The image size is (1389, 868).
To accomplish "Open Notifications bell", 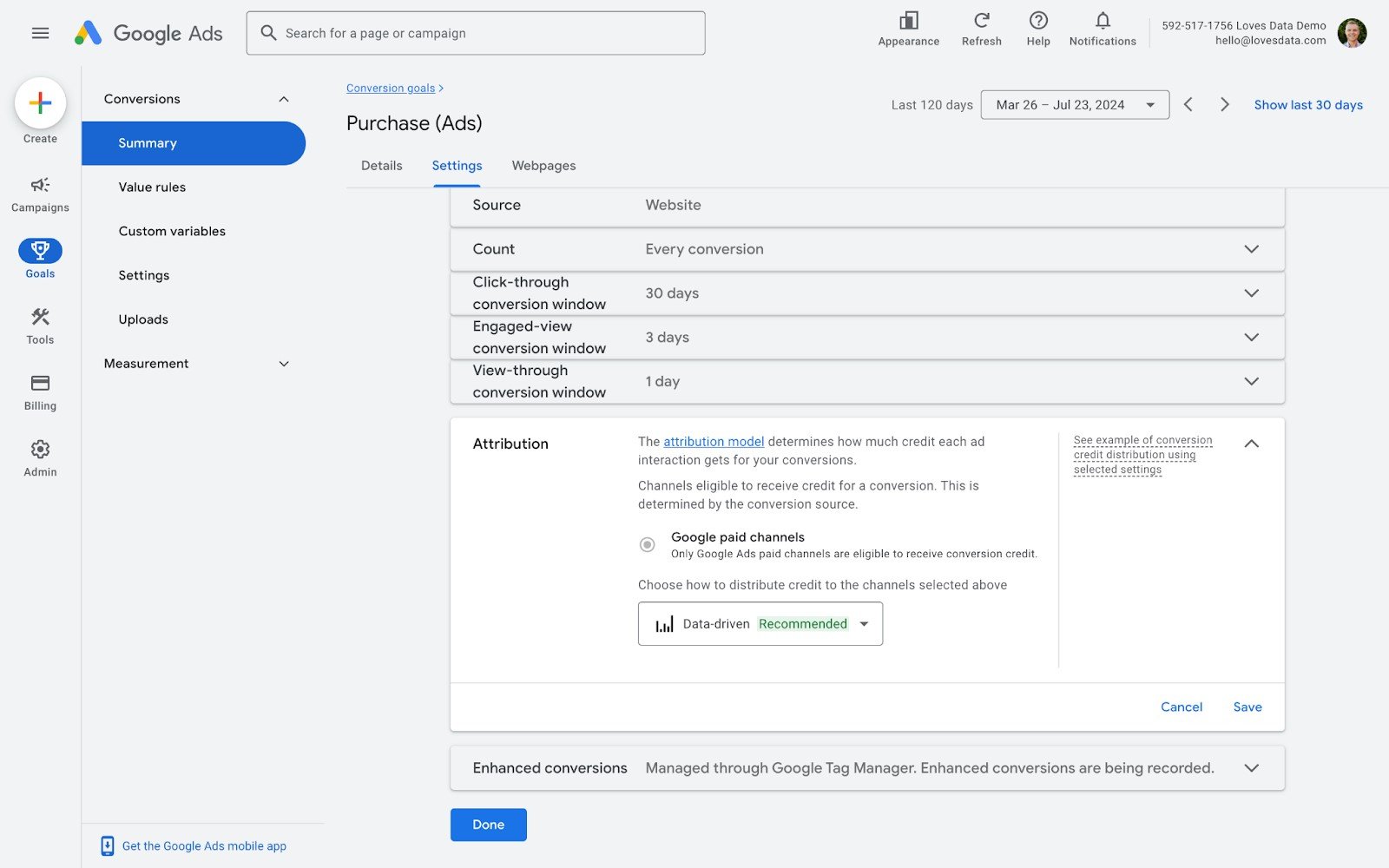I will [x=1102, y=29].
